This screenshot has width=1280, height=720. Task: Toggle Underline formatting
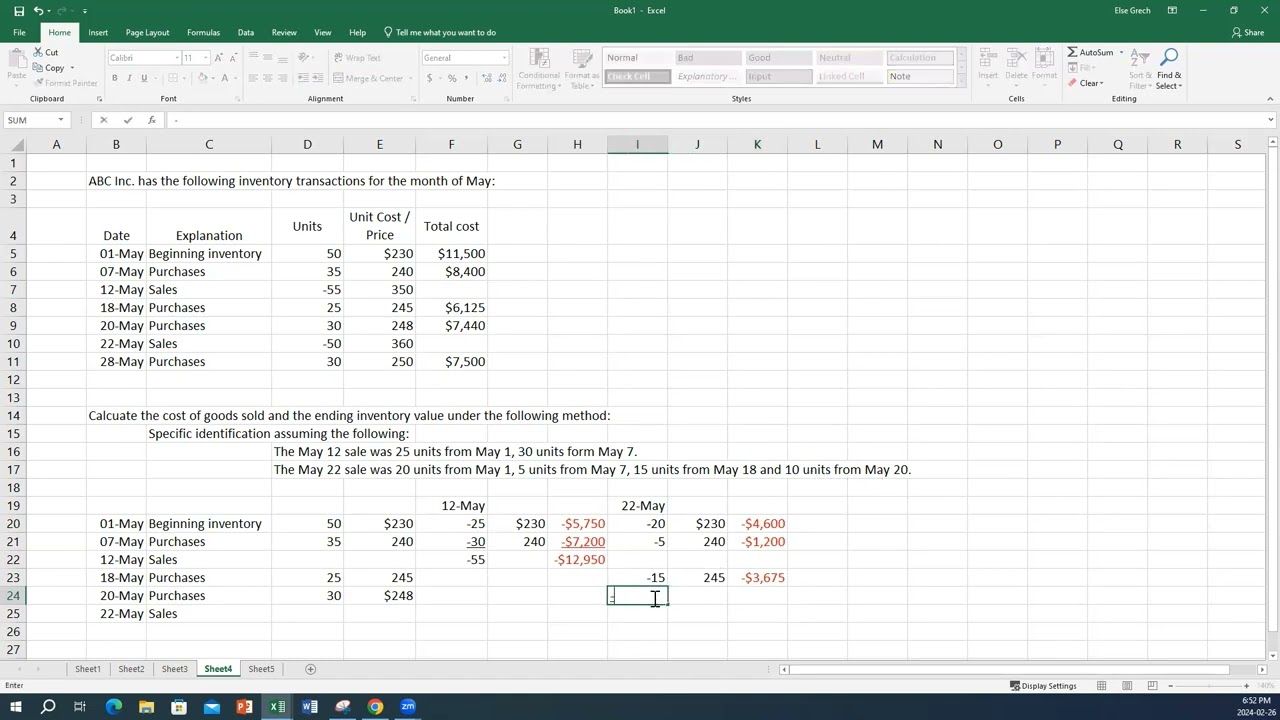coord(144,78)
